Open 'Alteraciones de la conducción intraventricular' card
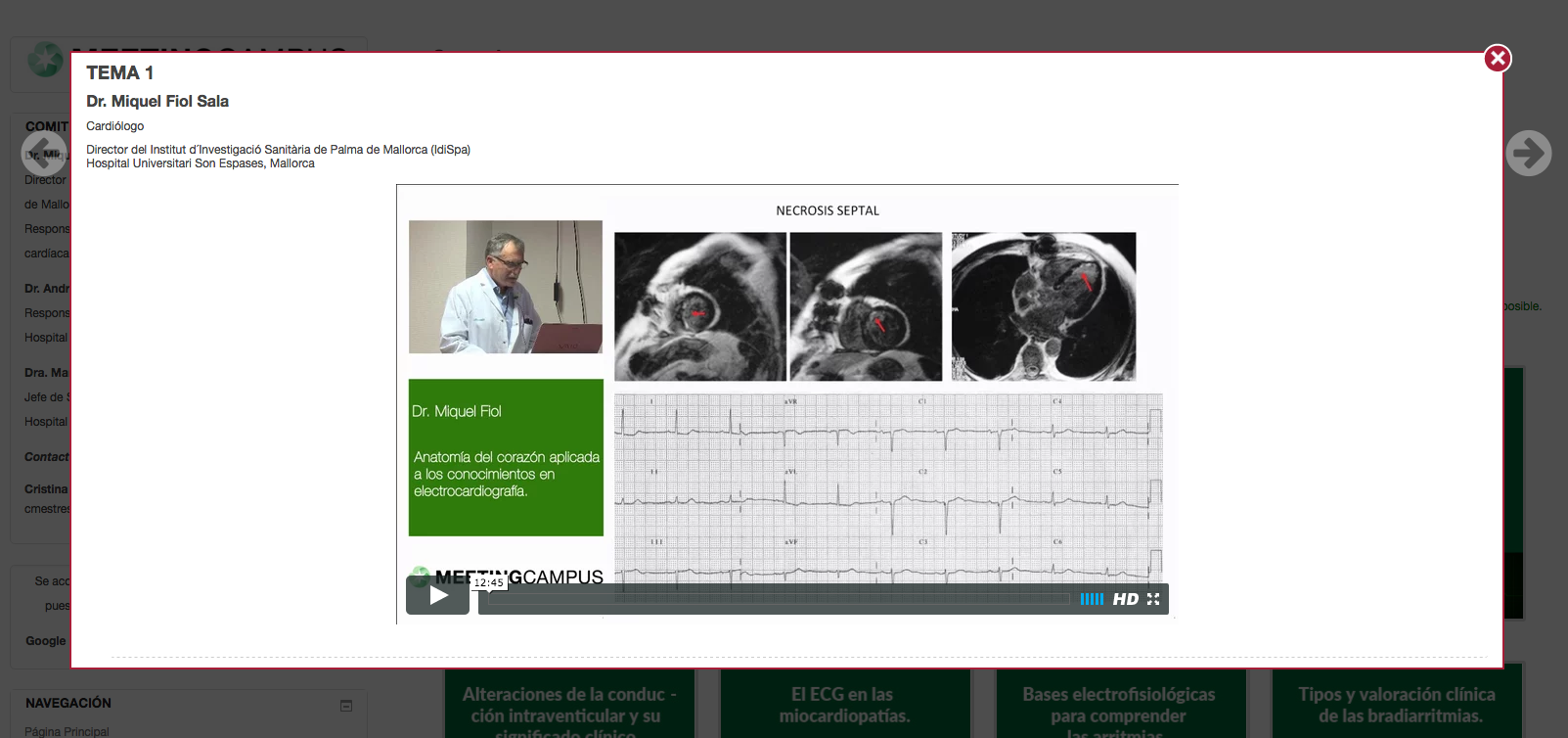Screen dimensions: 1568x738 569,705
